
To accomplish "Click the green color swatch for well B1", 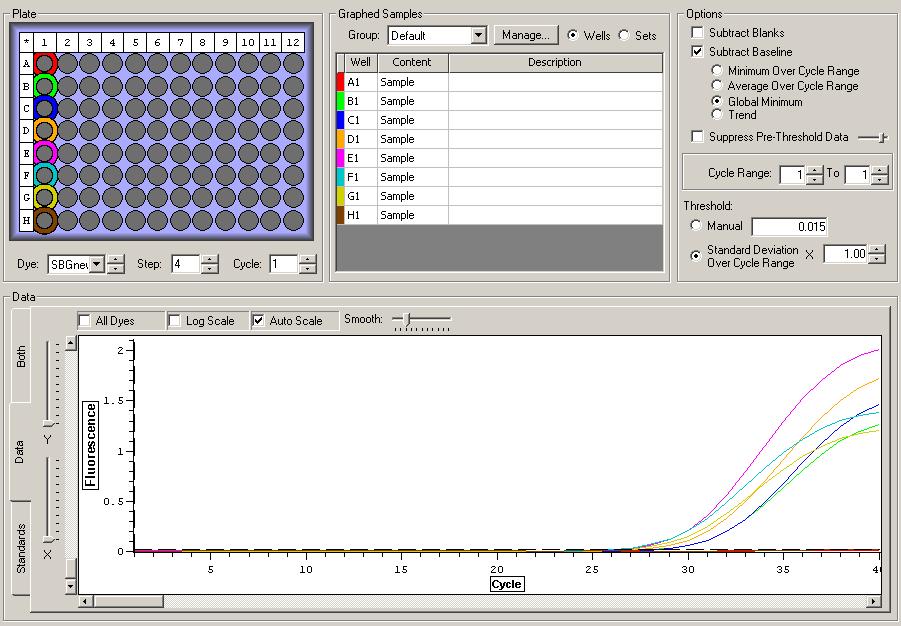I will [340, 101].
